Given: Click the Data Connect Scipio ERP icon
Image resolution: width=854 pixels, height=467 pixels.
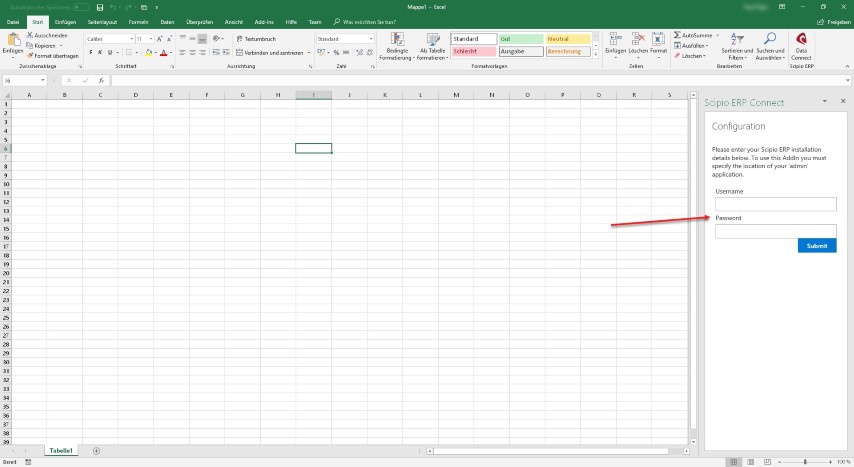Looking at the screenshot, I should tap(801, 39).
